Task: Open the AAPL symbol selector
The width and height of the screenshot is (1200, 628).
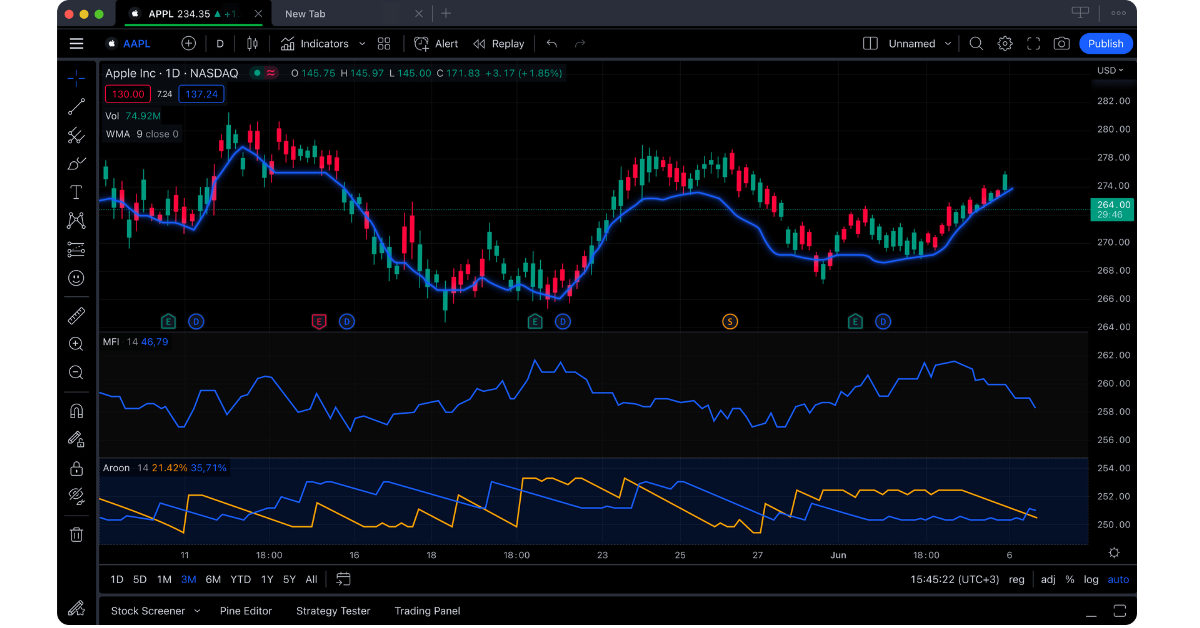Action: (128, 44)
